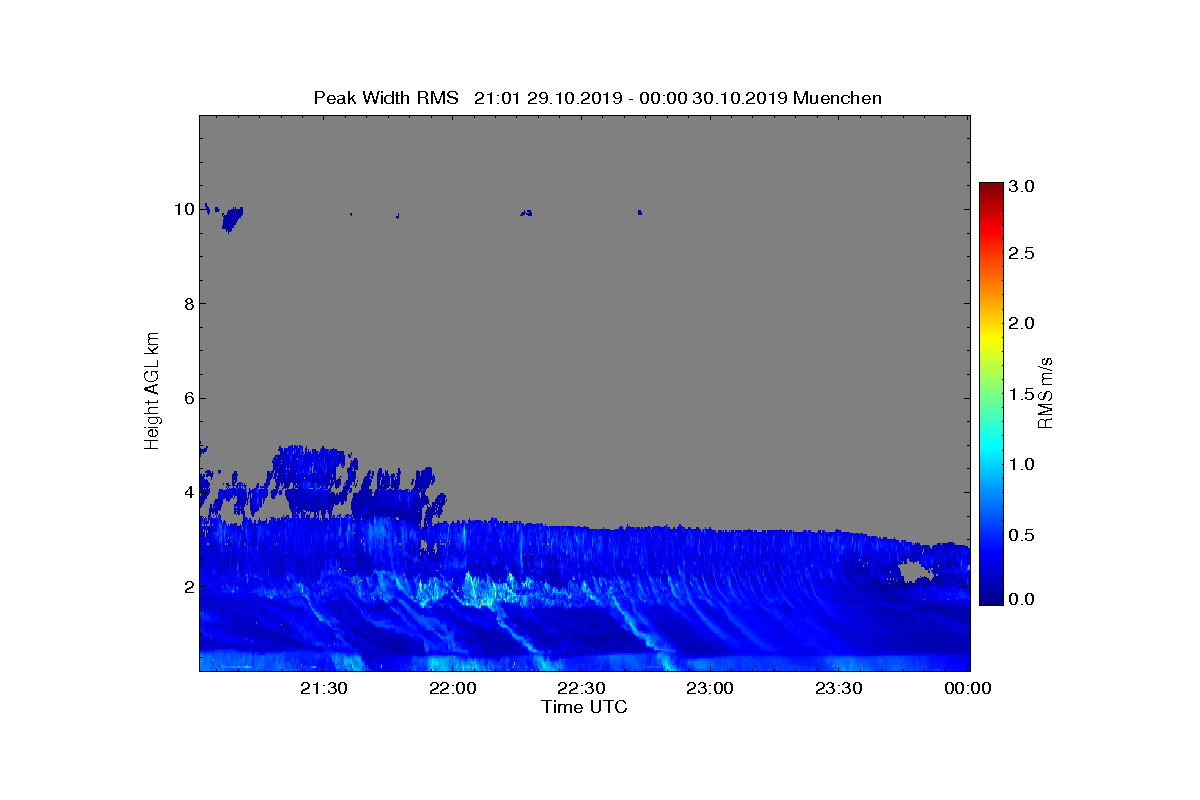Click the 'Time UTC' axis label
The height and width of the screenshot is (800, 1200).
[585, 707]
